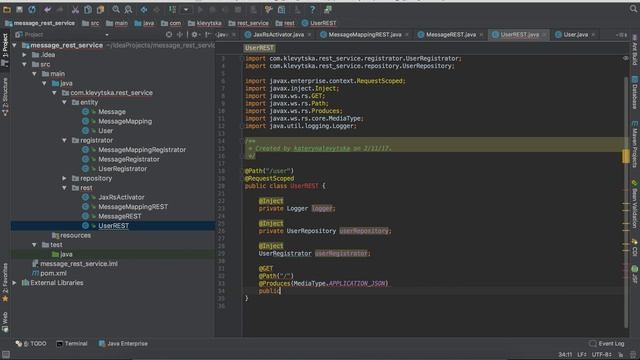This screenshot has height=360, width=640.
Task: Click the Replace toolbar icon
Action: 128,9
